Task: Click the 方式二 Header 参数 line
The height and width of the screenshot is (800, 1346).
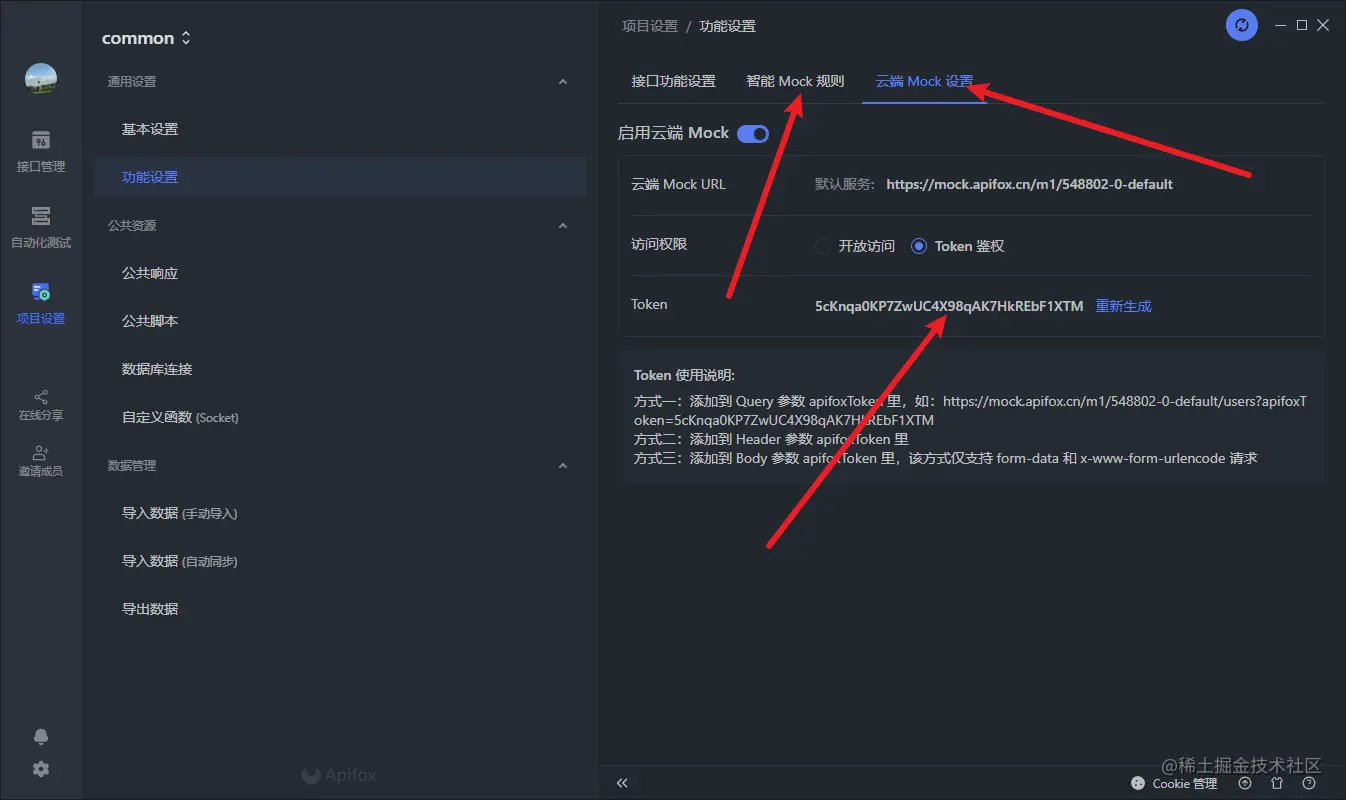Action: pos(771,439)
